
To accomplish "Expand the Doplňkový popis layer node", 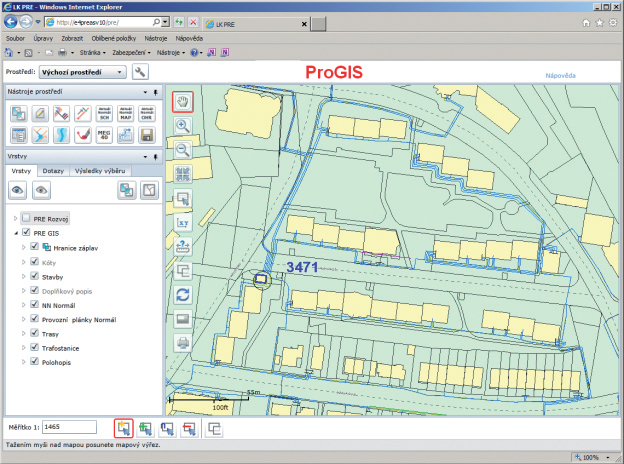I will pyautogui.click(x=23, y=291).
